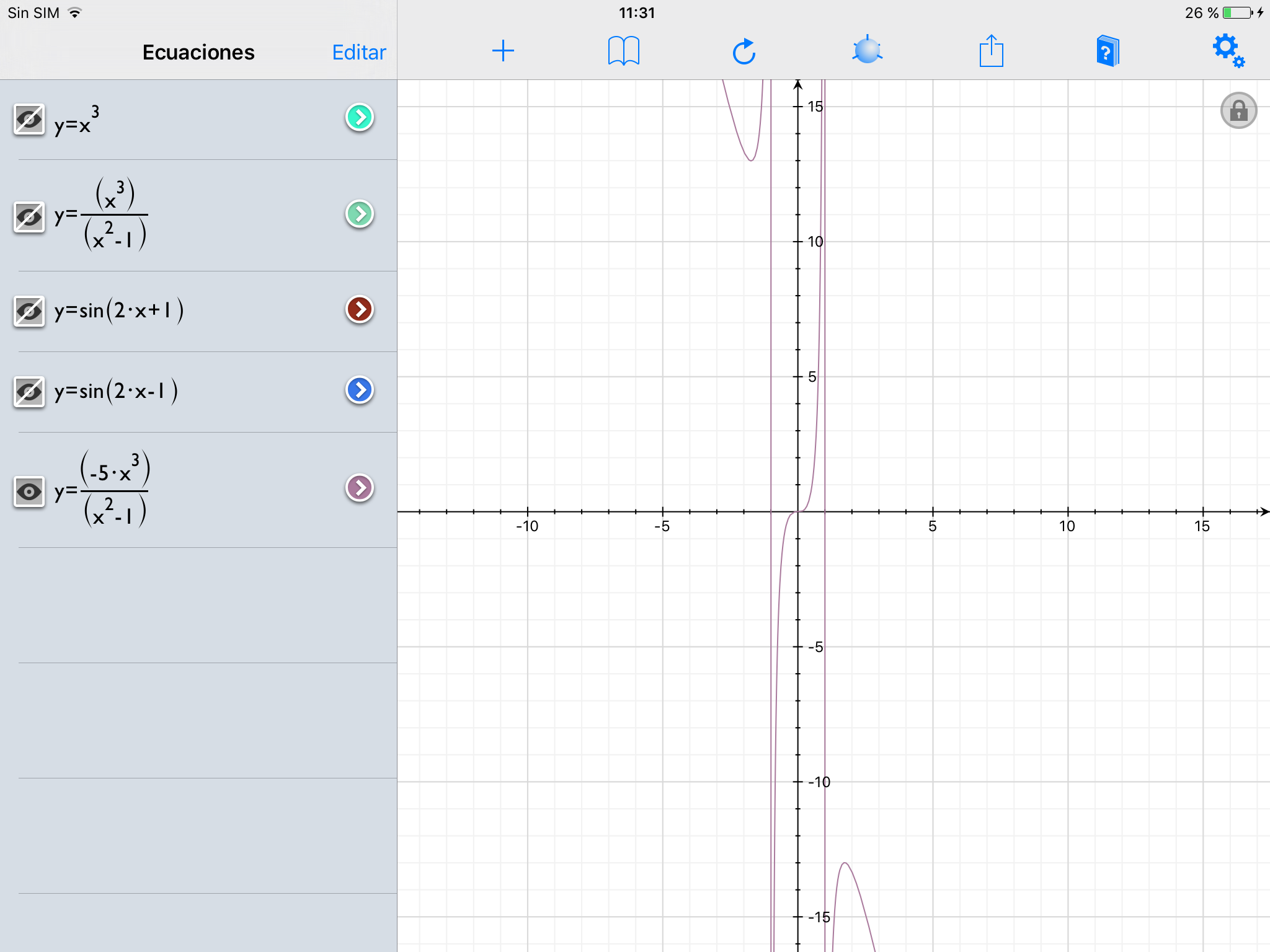Show the y=x³ curve
This screenshot has width=1270, height=952.
29,119
